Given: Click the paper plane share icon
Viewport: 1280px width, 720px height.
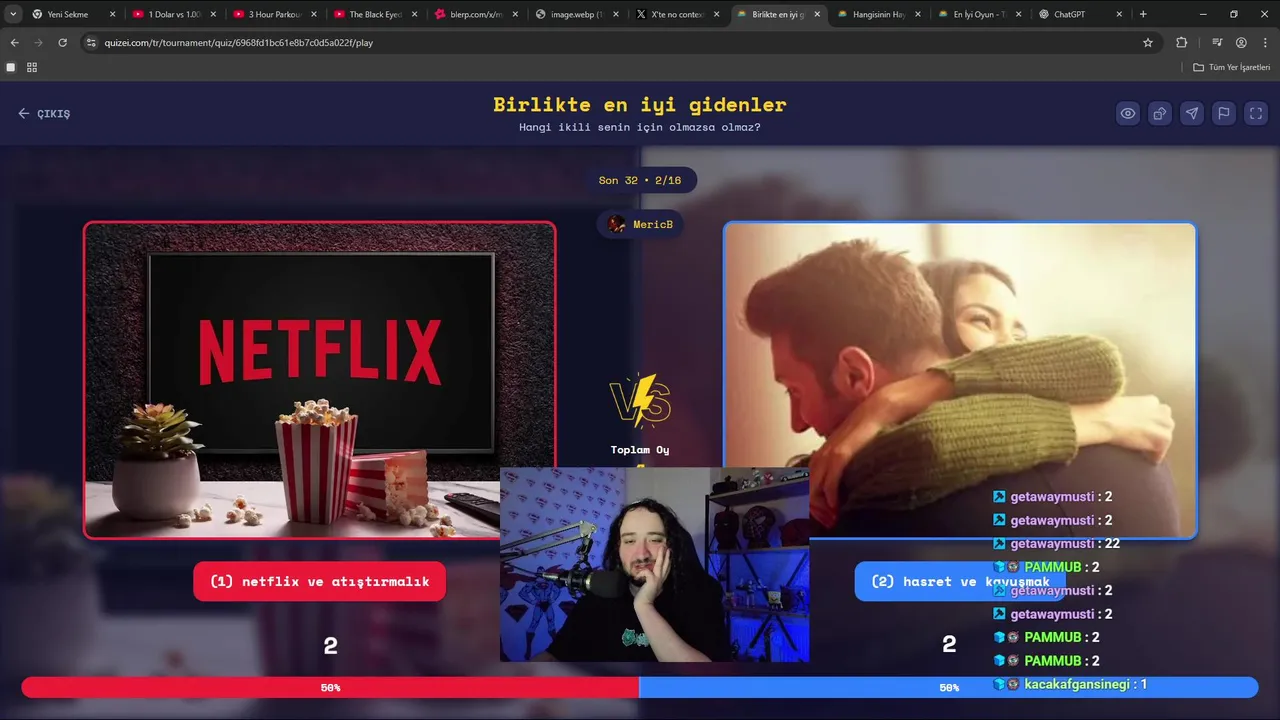Looking at the screenshot, I should point(1192,113).
